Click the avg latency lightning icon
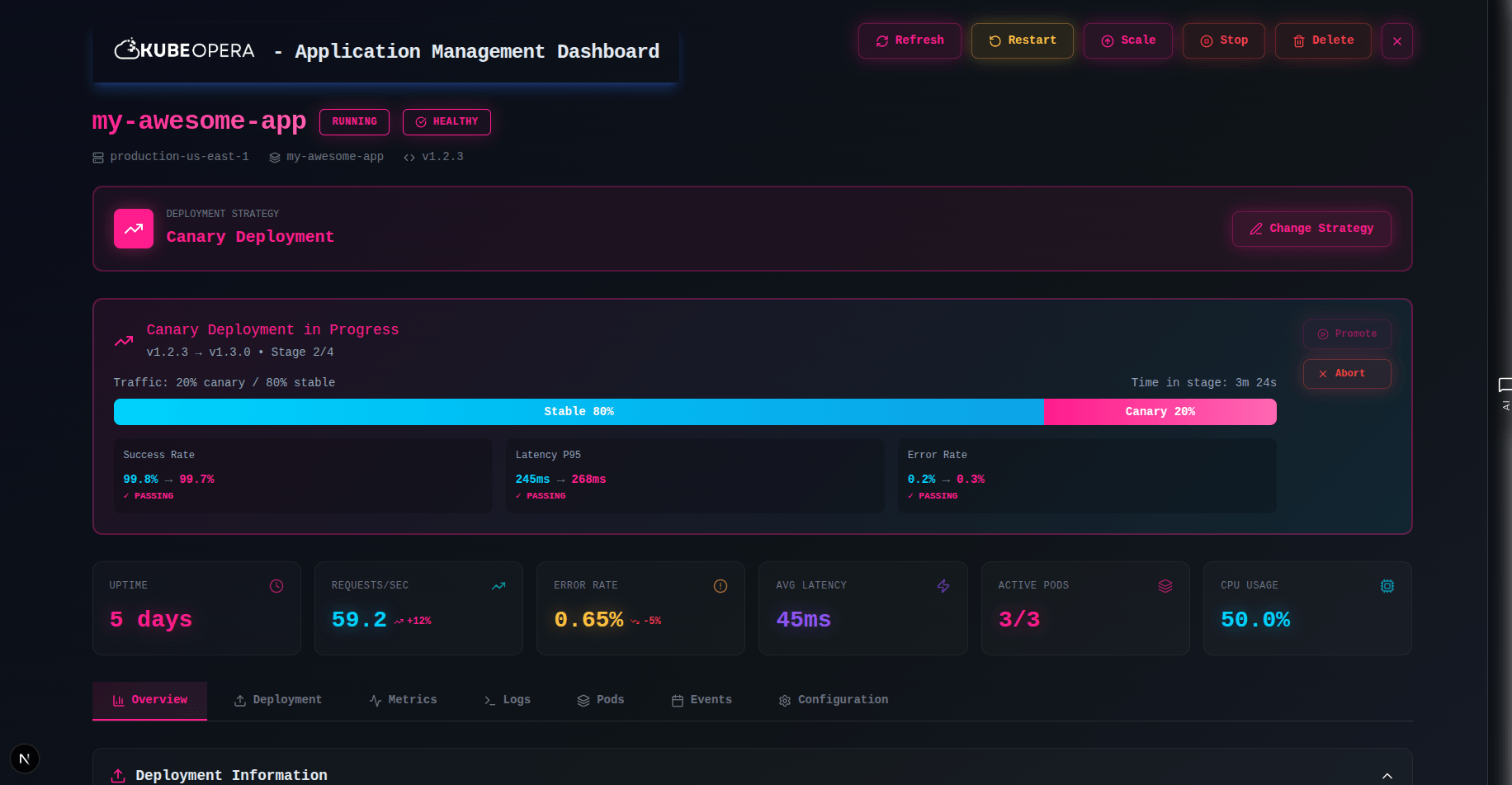 [x=943, y=585]
